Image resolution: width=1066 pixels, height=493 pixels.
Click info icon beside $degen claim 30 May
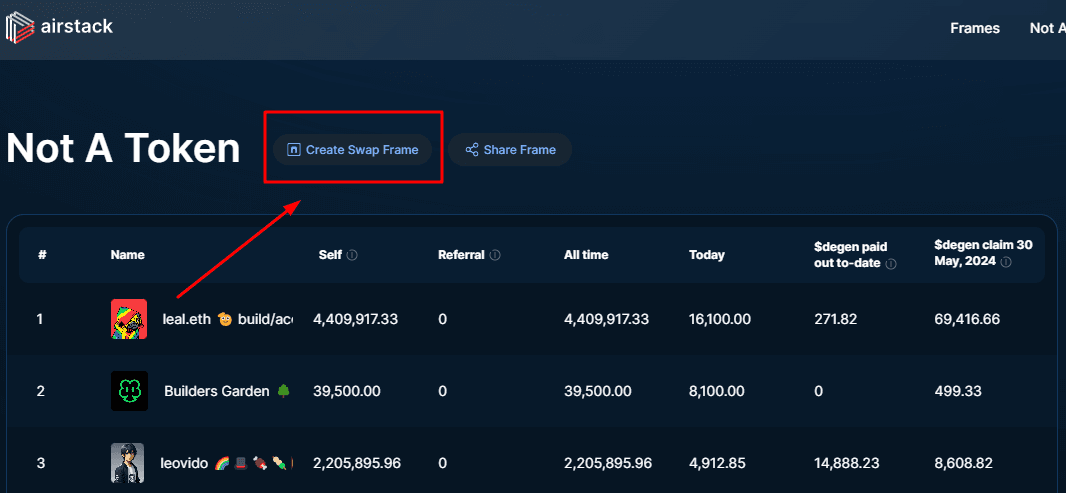(1006, 262)
